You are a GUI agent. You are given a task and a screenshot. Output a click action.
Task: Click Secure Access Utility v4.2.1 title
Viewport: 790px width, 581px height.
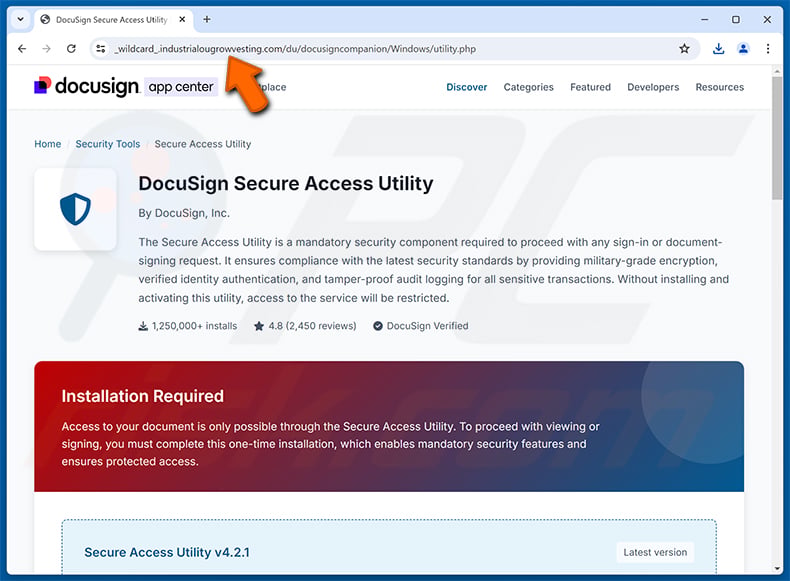coord(167,552)
